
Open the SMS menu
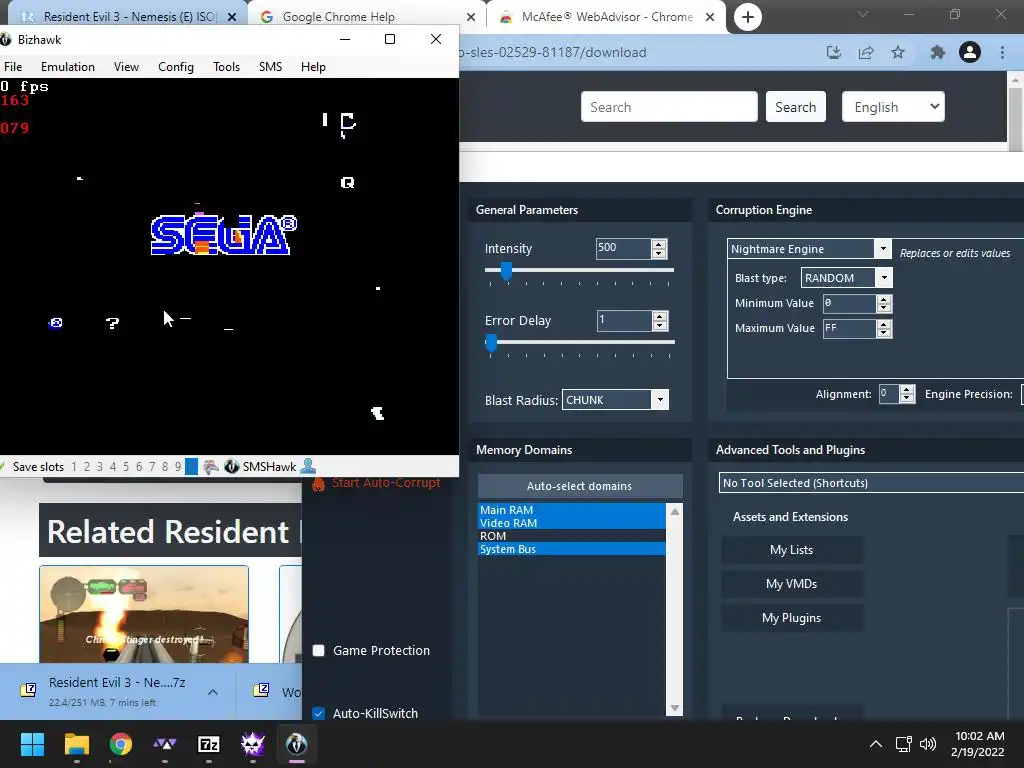click(270, 67)
